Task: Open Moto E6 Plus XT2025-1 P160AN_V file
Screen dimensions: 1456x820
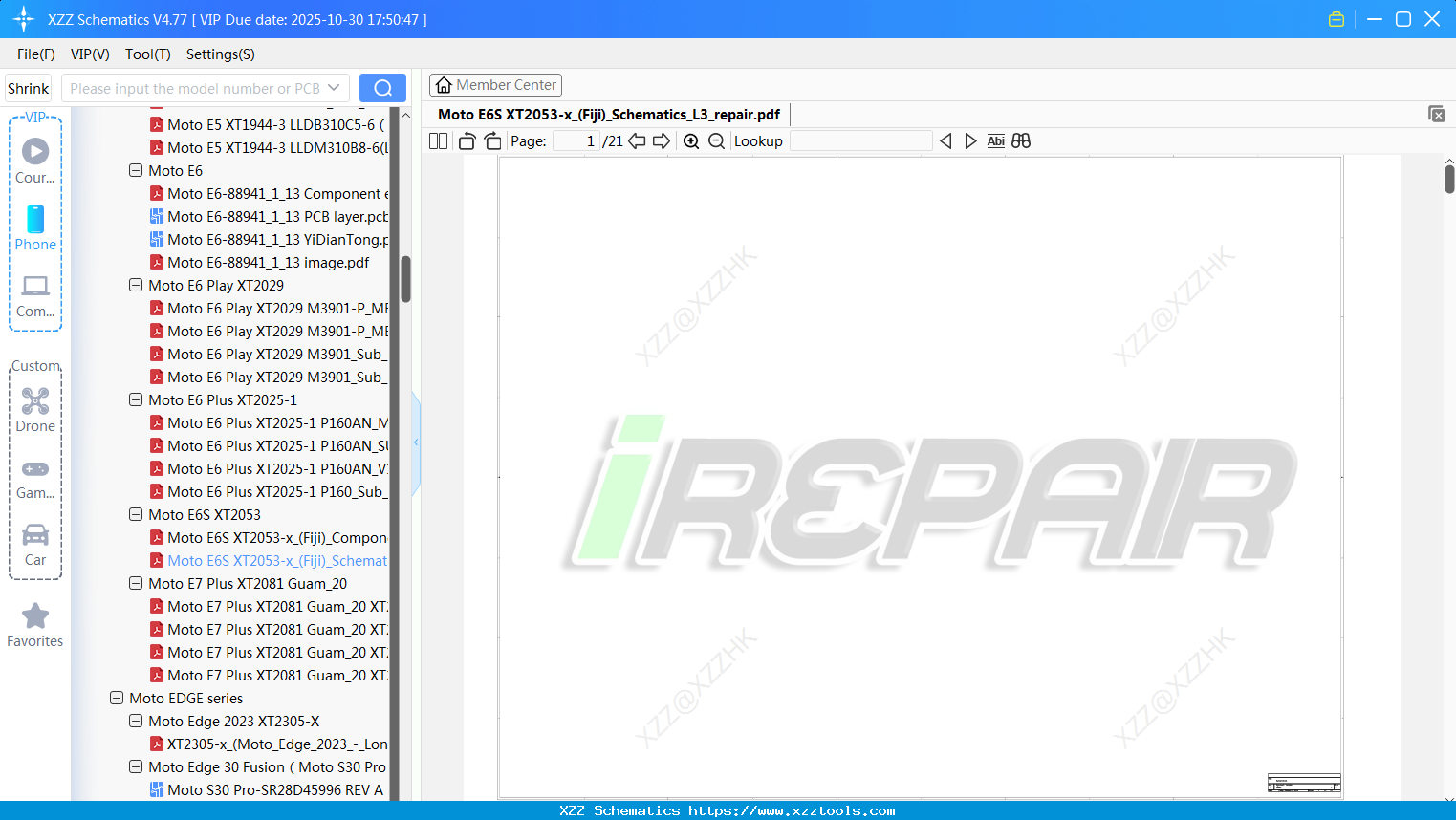Action: click(269, 469)
